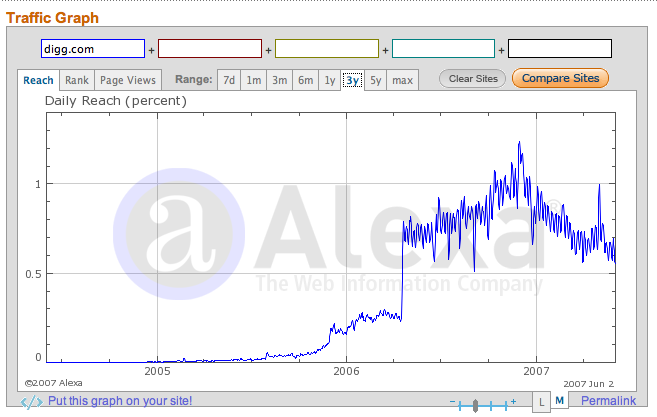Choose the L graph size button
This screenshot has height=417, width=657.
tap(541, 402)
